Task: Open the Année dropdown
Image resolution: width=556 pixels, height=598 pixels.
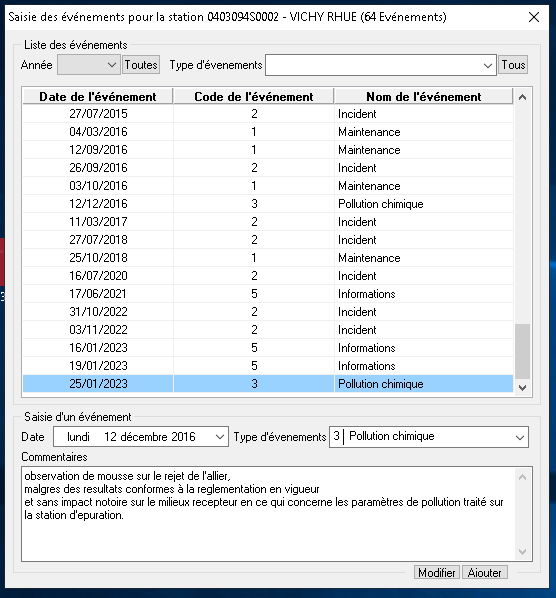Action: 89,65
